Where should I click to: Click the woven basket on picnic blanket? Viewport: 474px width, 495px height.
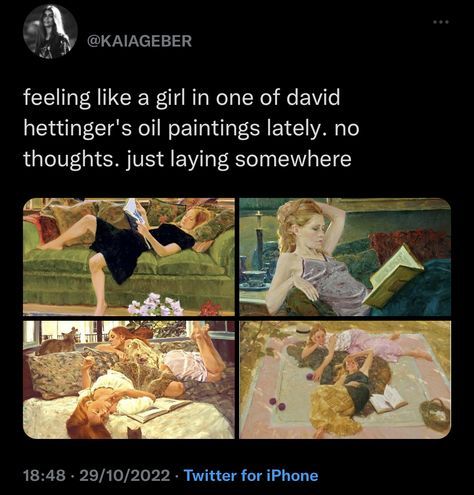[435, 415]
